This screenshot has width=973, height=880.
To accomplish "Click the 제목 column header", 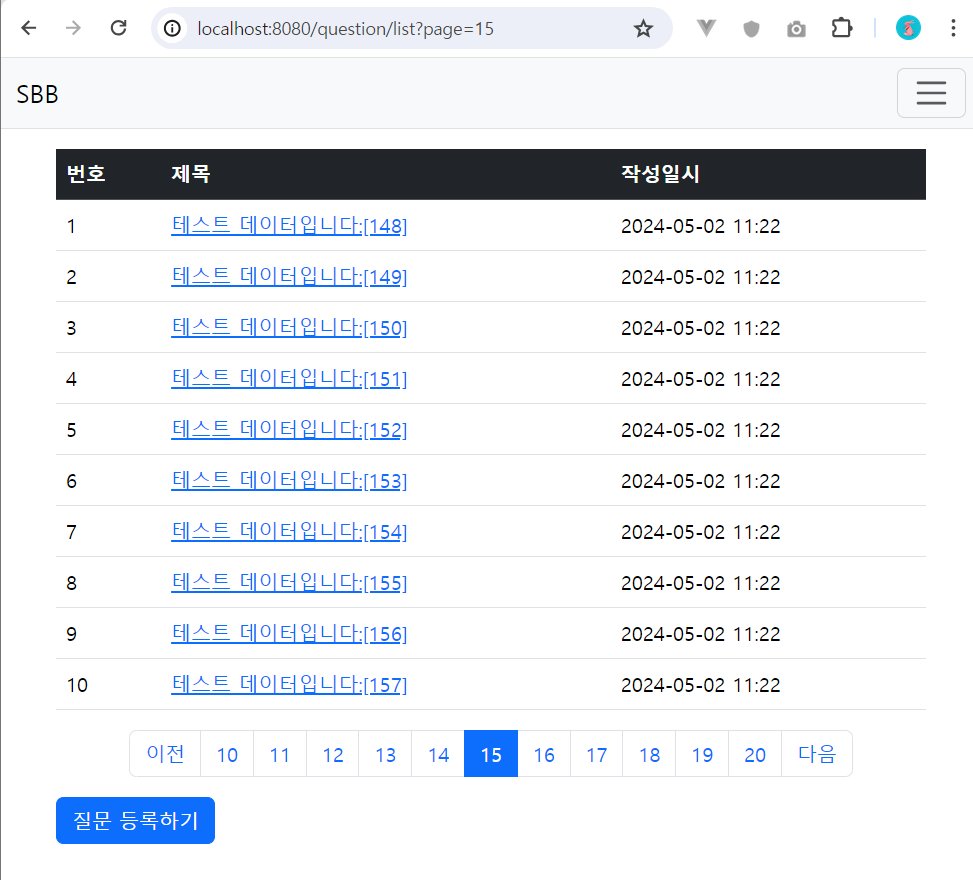I will (191, 174).
